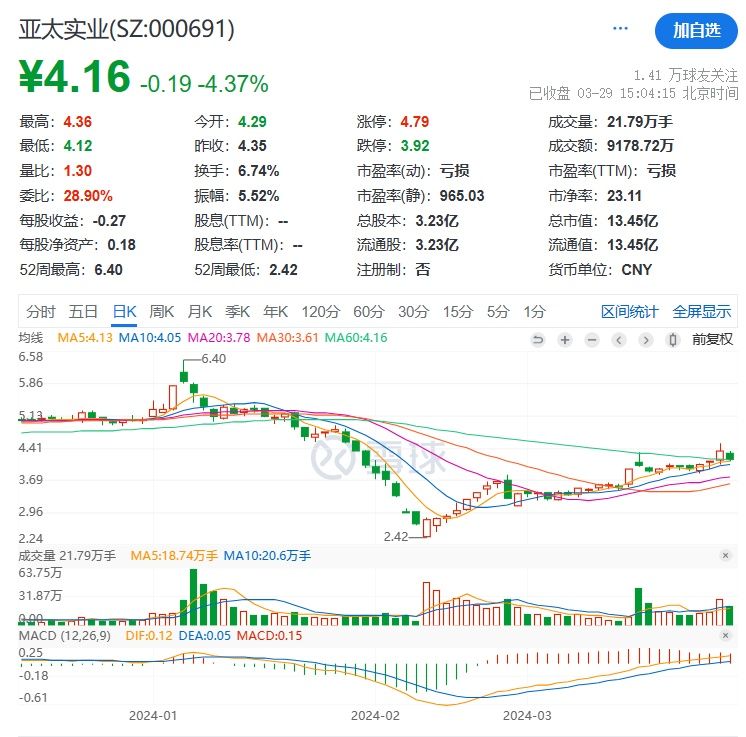Move chart left with arrow icon

click(x=618, y=340)
